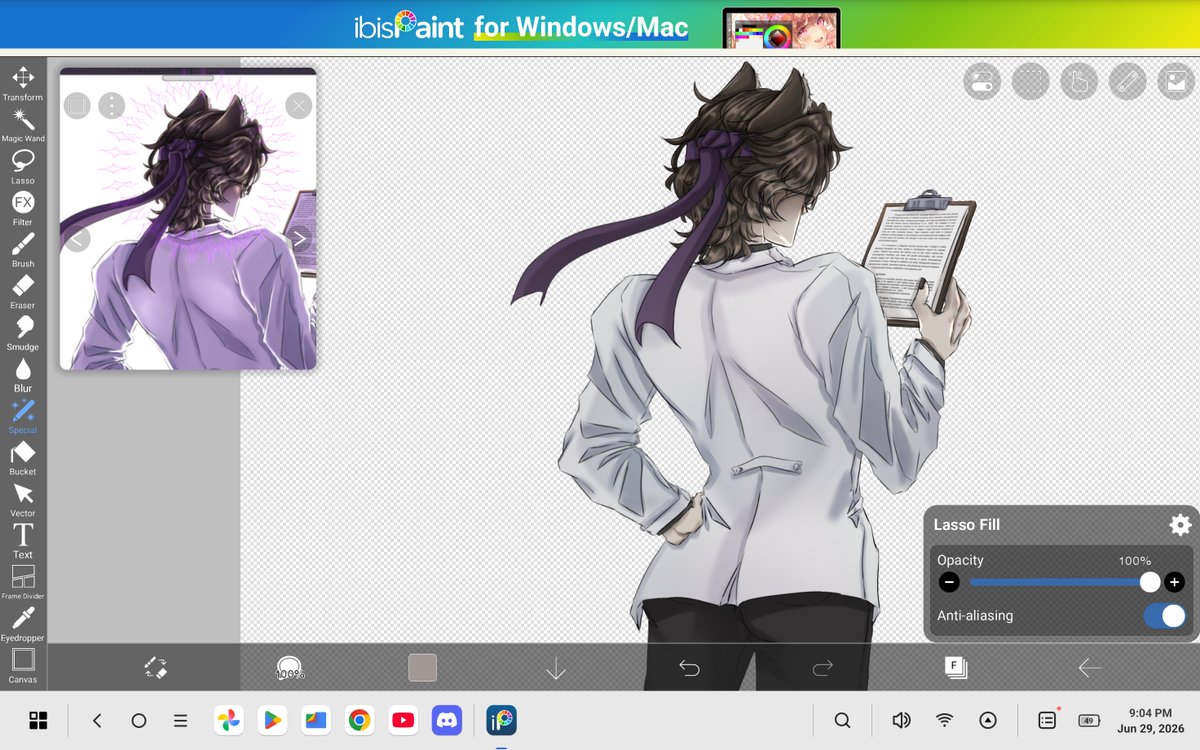Image resolution: width=1200 pixels, height=750 pixels.
Task: Open the ibisPaint for Windows/Mac banner
Action: (x=600, y=25)
